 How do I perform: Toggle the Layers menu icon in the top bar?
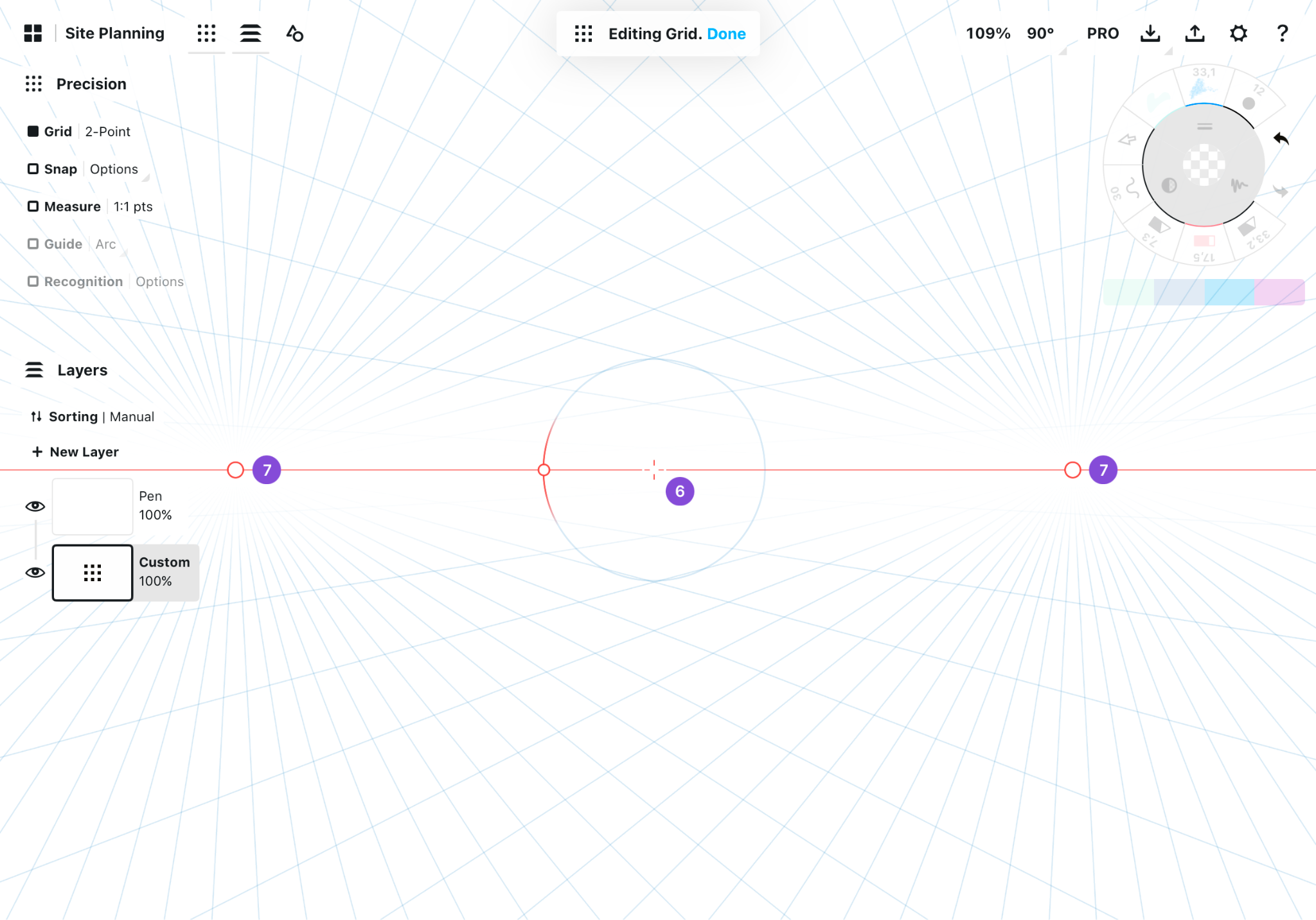pos(251,33)
